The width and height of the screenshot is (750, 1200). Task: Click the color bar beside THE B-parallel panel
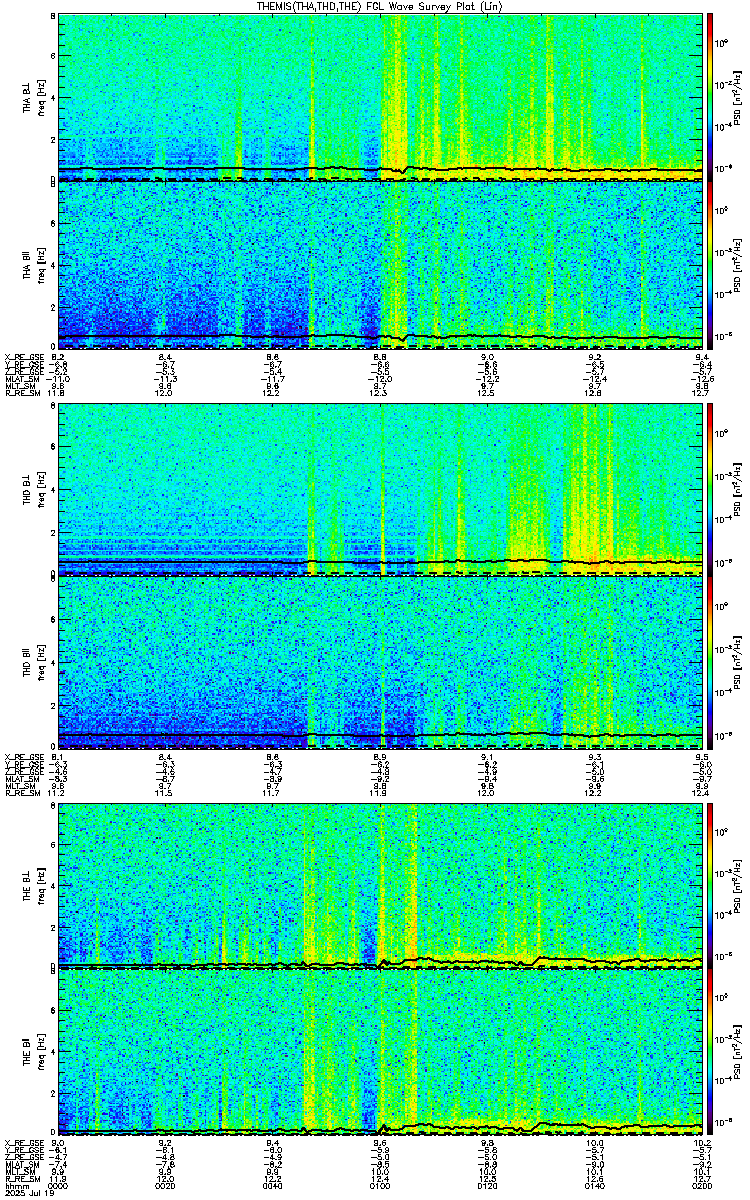pyautogui.click(x=710, y=1053)
